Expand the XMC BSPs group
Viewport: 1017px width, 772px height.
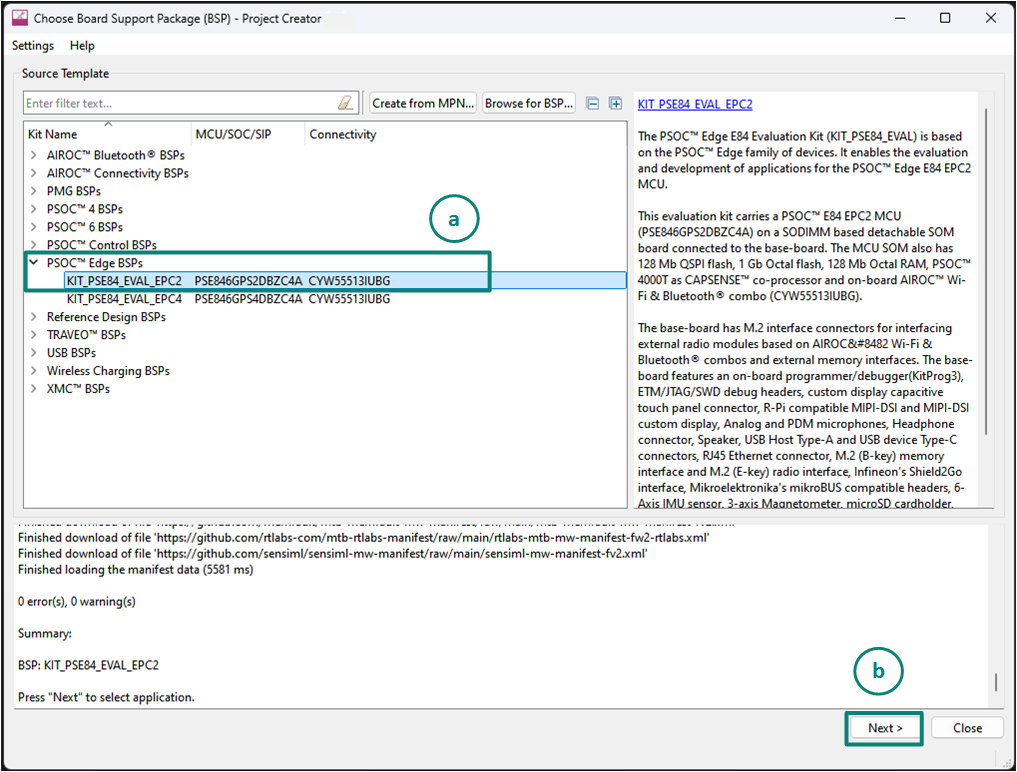(34, 389)
